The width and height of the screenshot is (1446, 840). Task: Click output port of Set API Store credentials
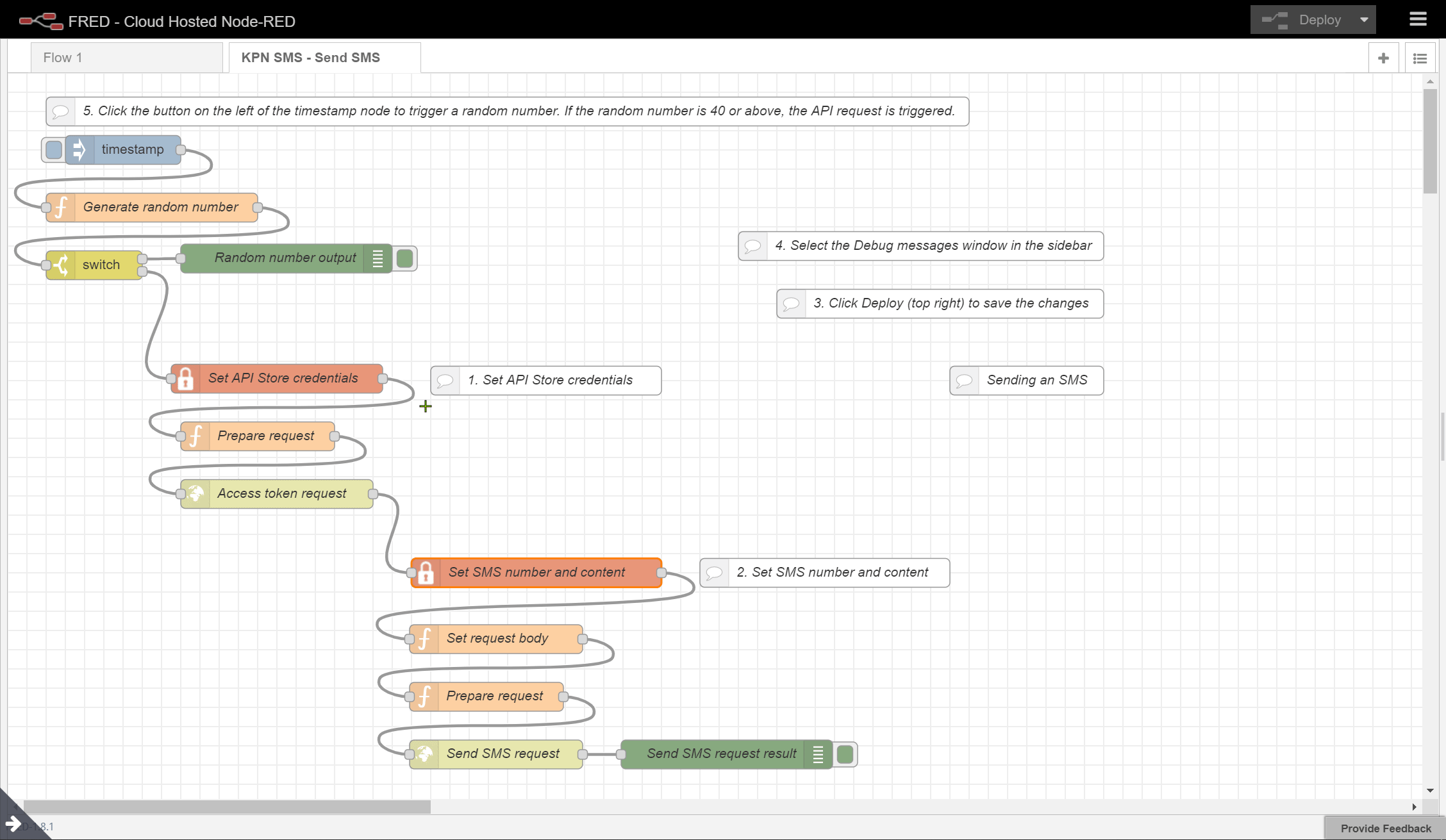click(383, 379)
